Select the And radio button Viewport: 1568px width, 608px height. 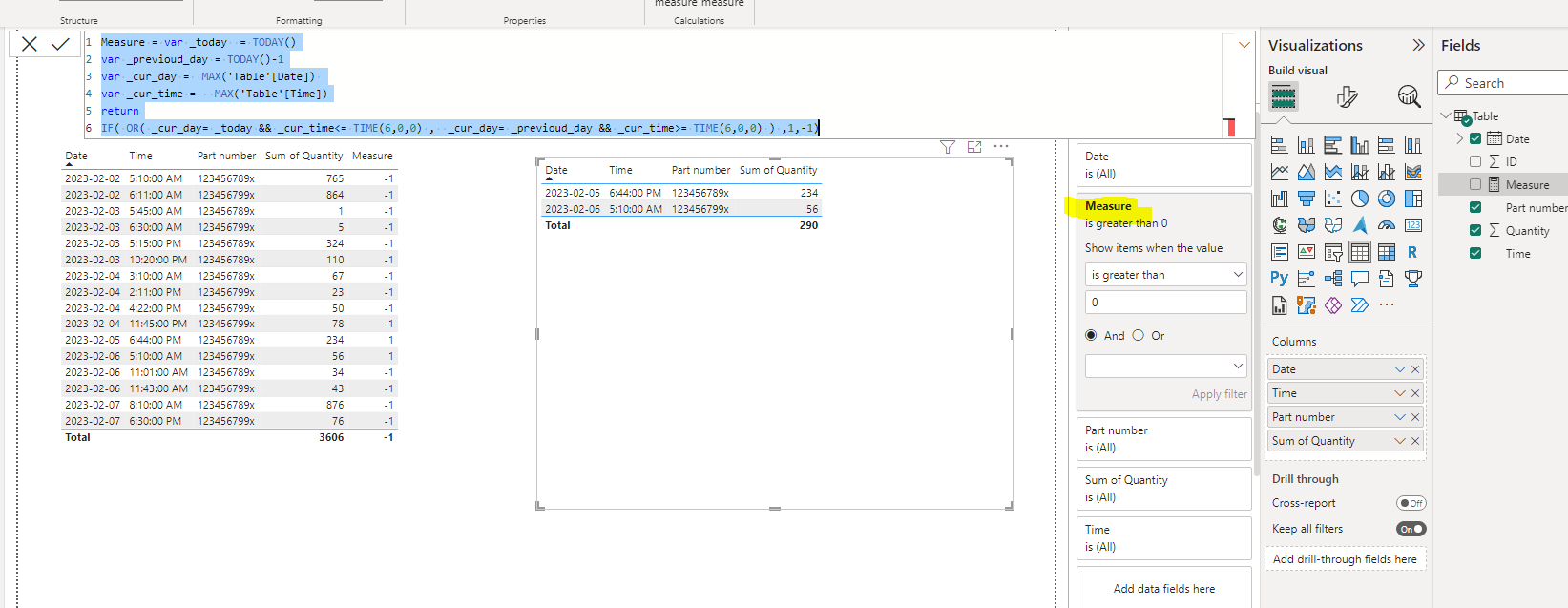[x=1091, y=335]
